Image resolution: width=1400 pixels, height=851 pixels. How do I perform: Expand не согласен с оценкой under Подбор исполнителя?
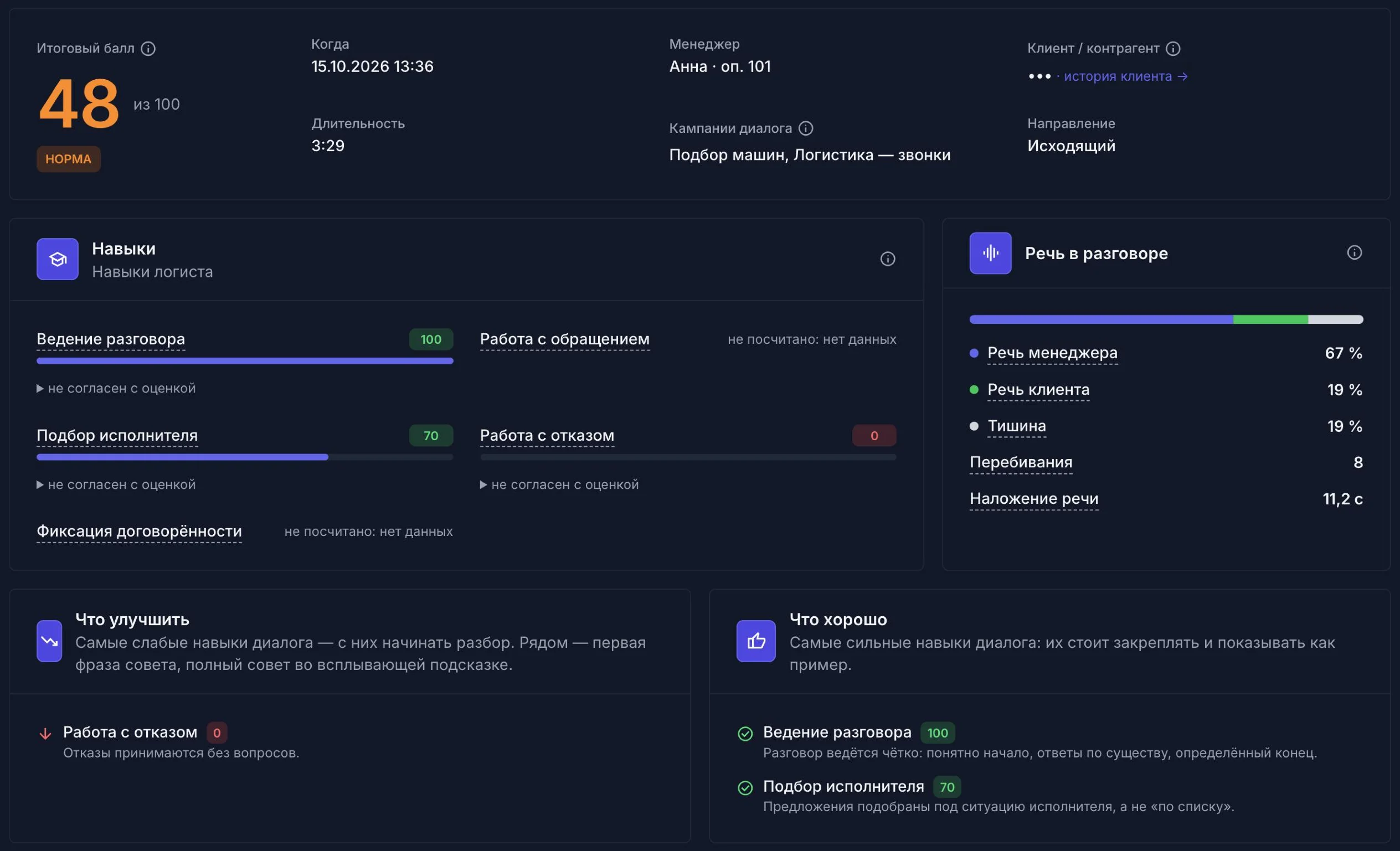tap(116, 484)
